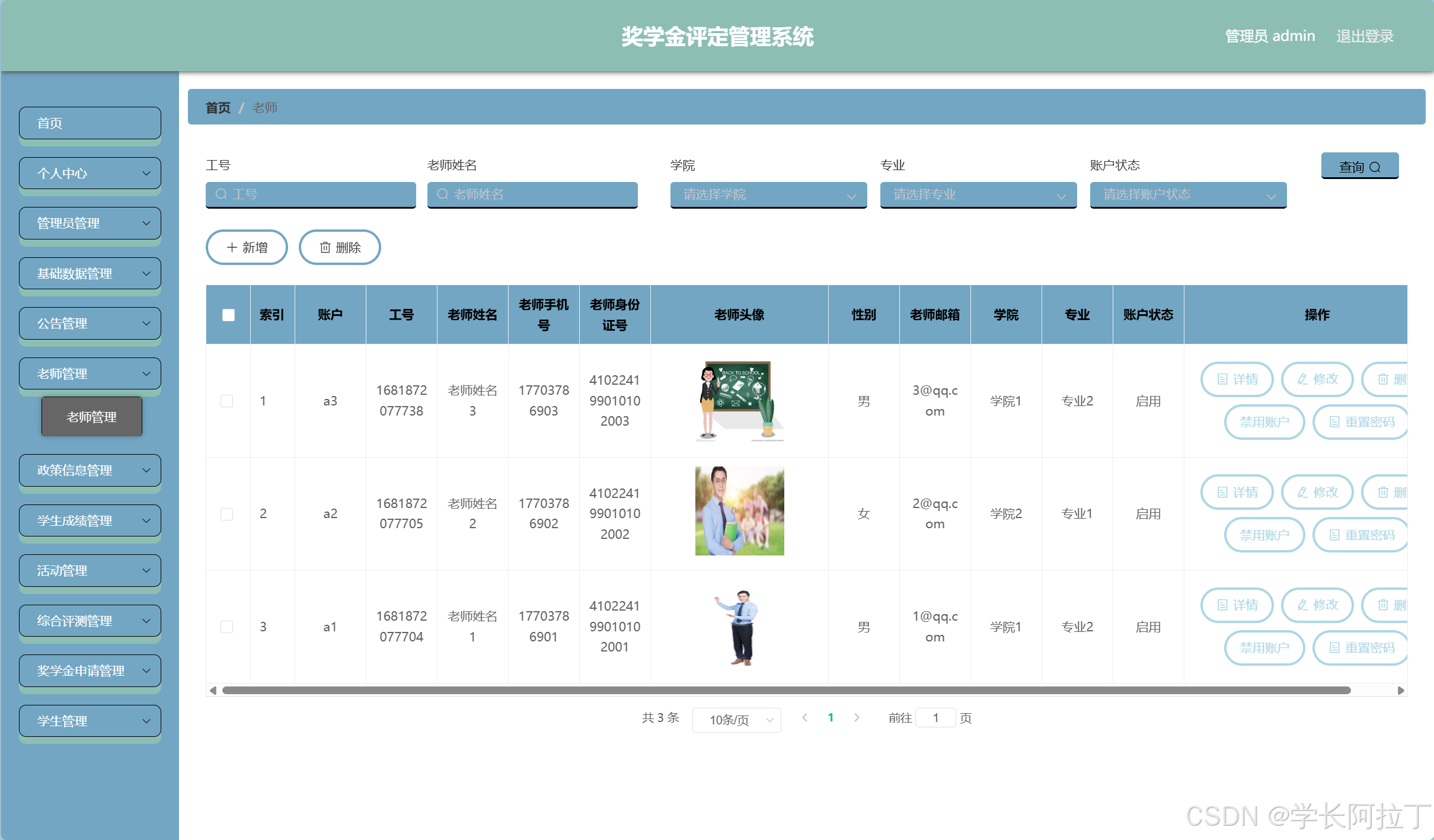
Task: Click the 退出登录 link
Action: coord(1364,36)
